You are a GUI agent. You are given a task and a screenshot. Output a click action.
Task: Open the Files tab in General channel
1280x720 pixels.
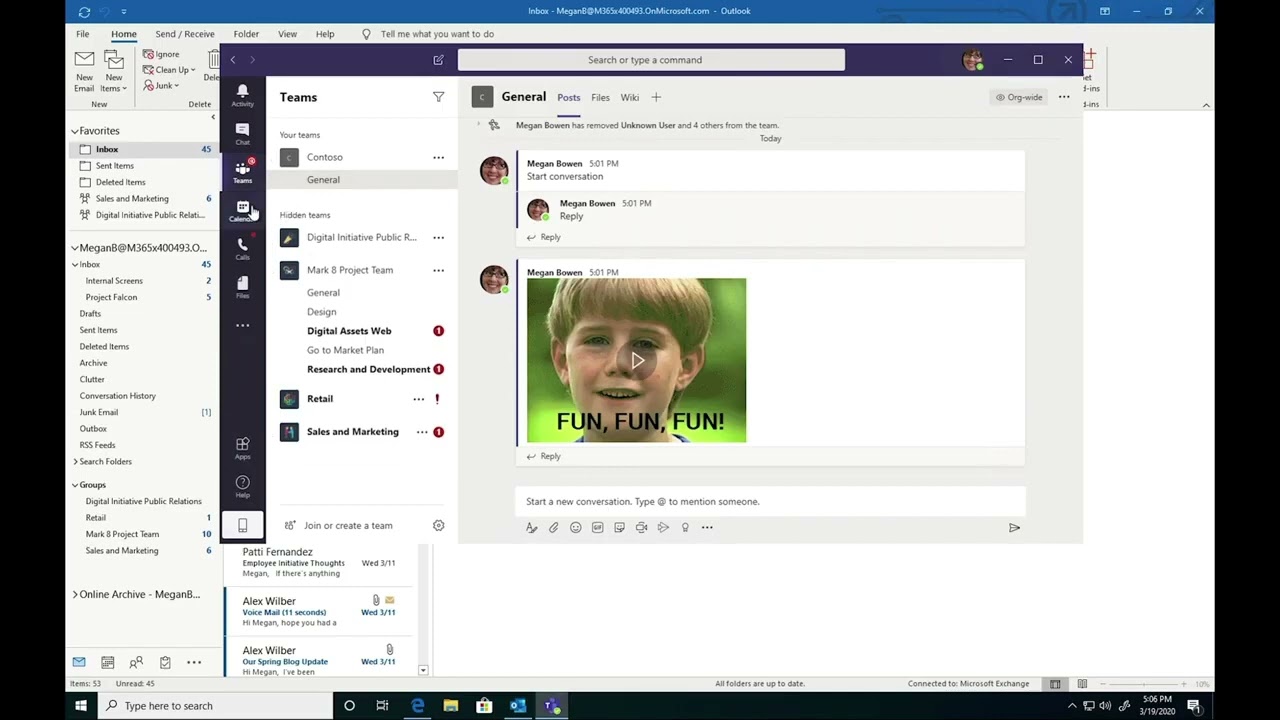(x=600, y=97)
